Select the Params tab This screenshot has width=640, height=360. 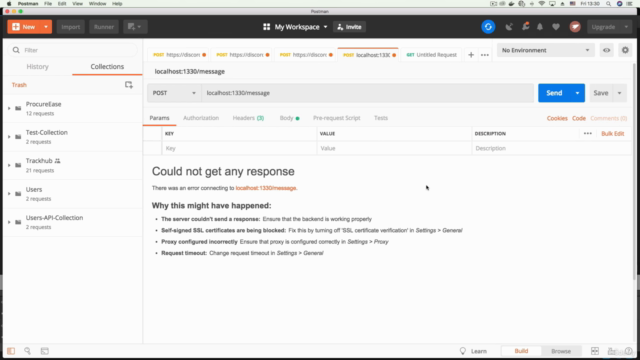(159, 118)
